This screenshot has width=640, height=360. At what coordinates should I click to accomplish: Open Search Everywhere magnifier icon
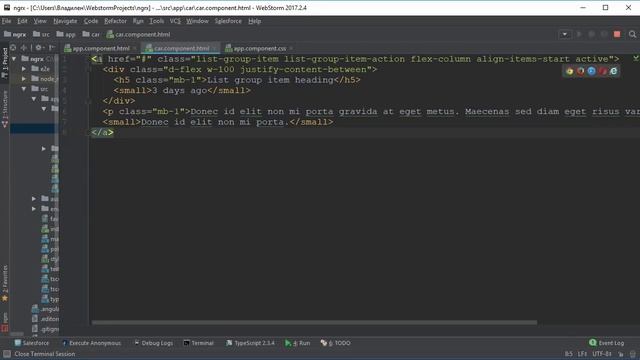tap(632, 34)
